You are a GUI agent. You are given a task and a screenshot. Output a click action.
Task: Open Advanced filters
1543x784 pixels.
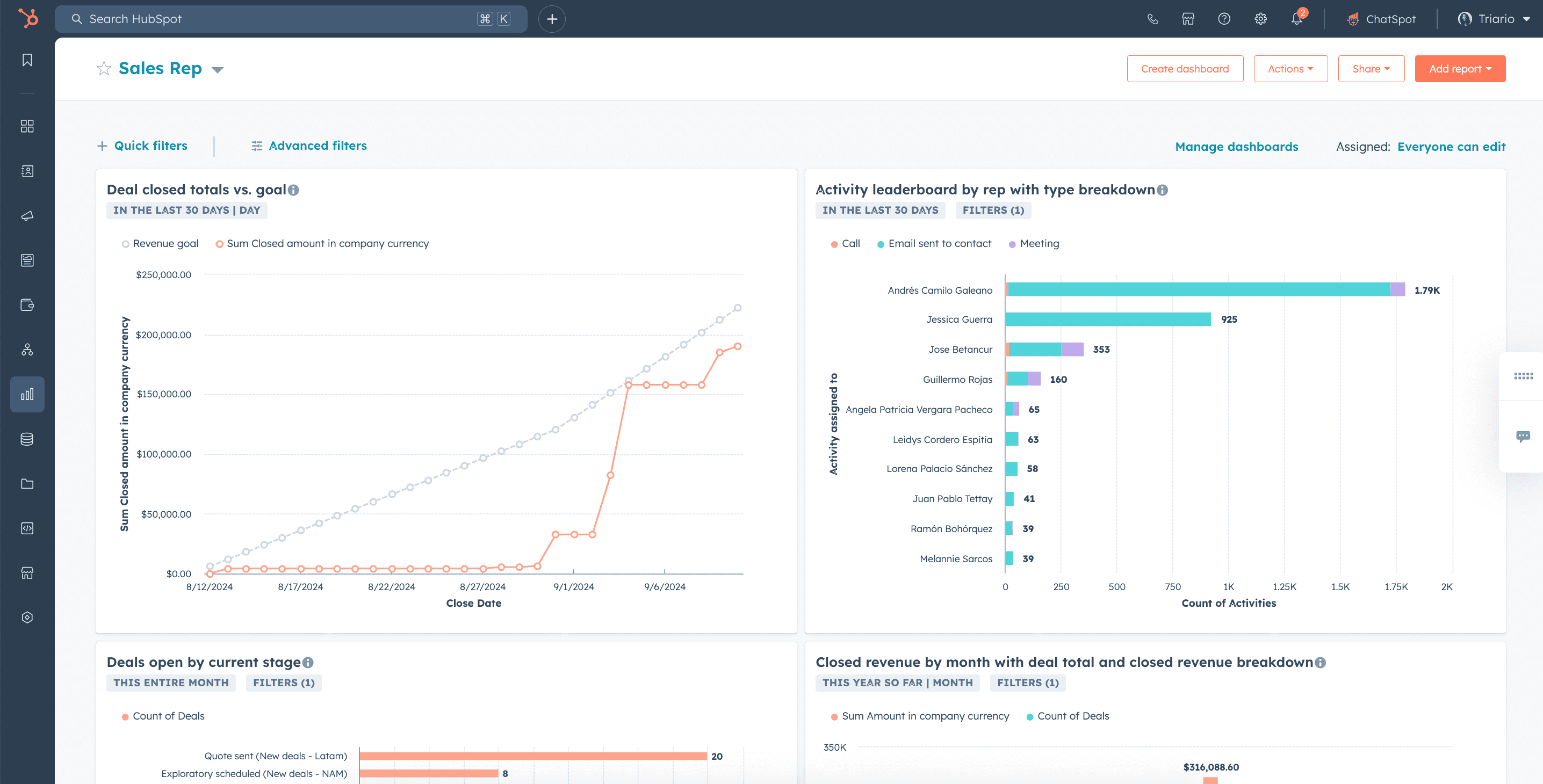(x=309, y=146)
